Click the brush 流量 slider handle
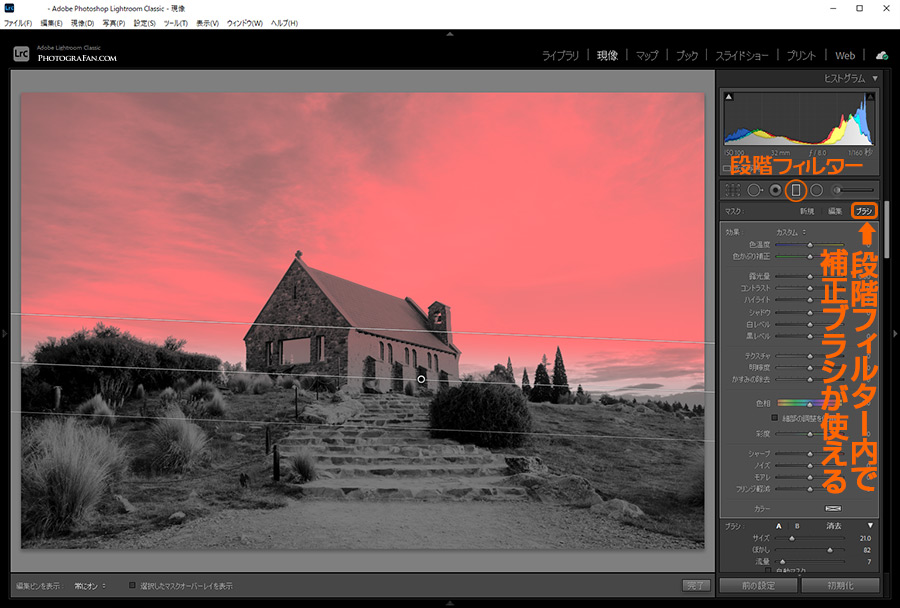This screenshot has height=608, width=900. tap(782, 561)
